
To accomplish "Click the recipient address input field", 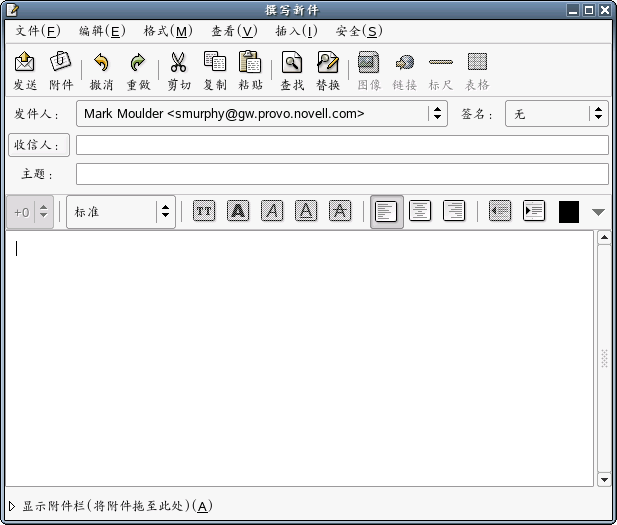I will click(342, 145).
